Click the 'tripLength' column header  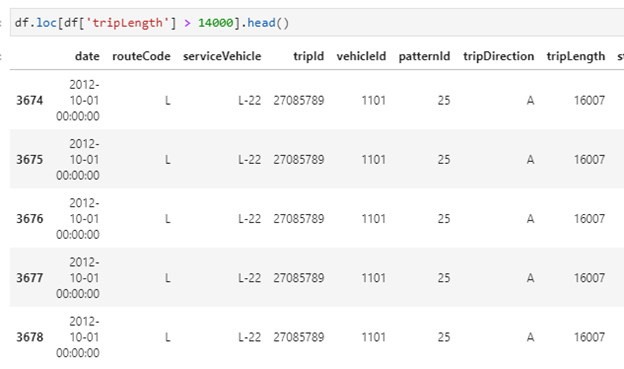[576, 57]
